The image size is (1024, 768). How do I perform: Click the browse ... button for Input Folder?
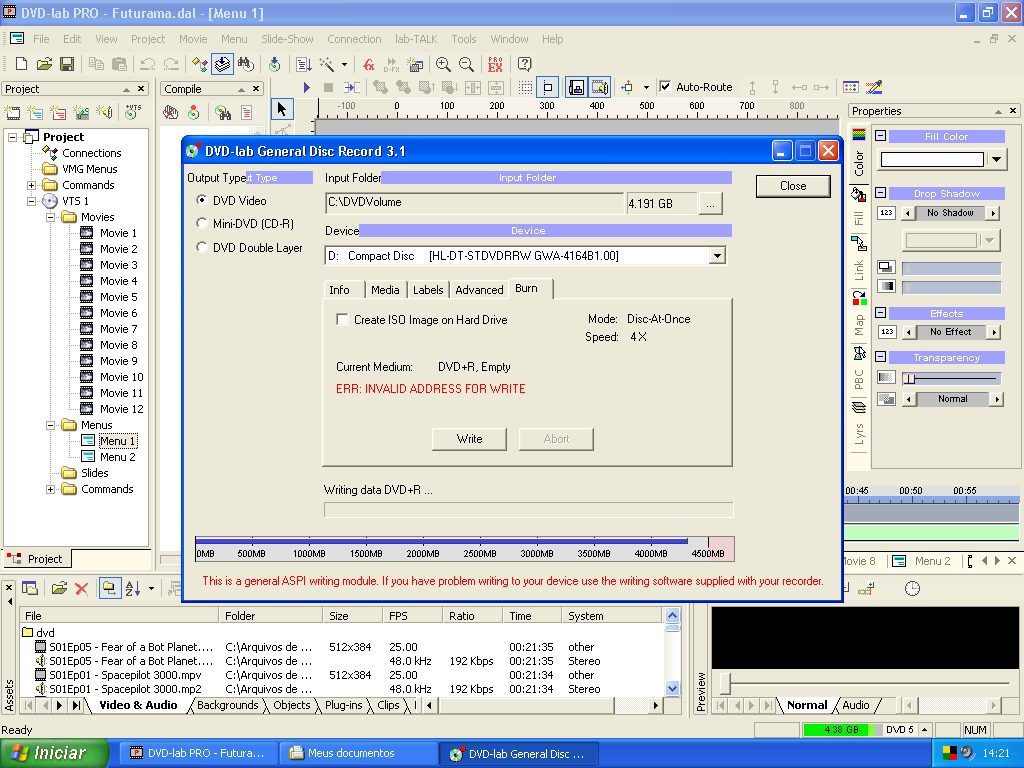click(711, 204)
